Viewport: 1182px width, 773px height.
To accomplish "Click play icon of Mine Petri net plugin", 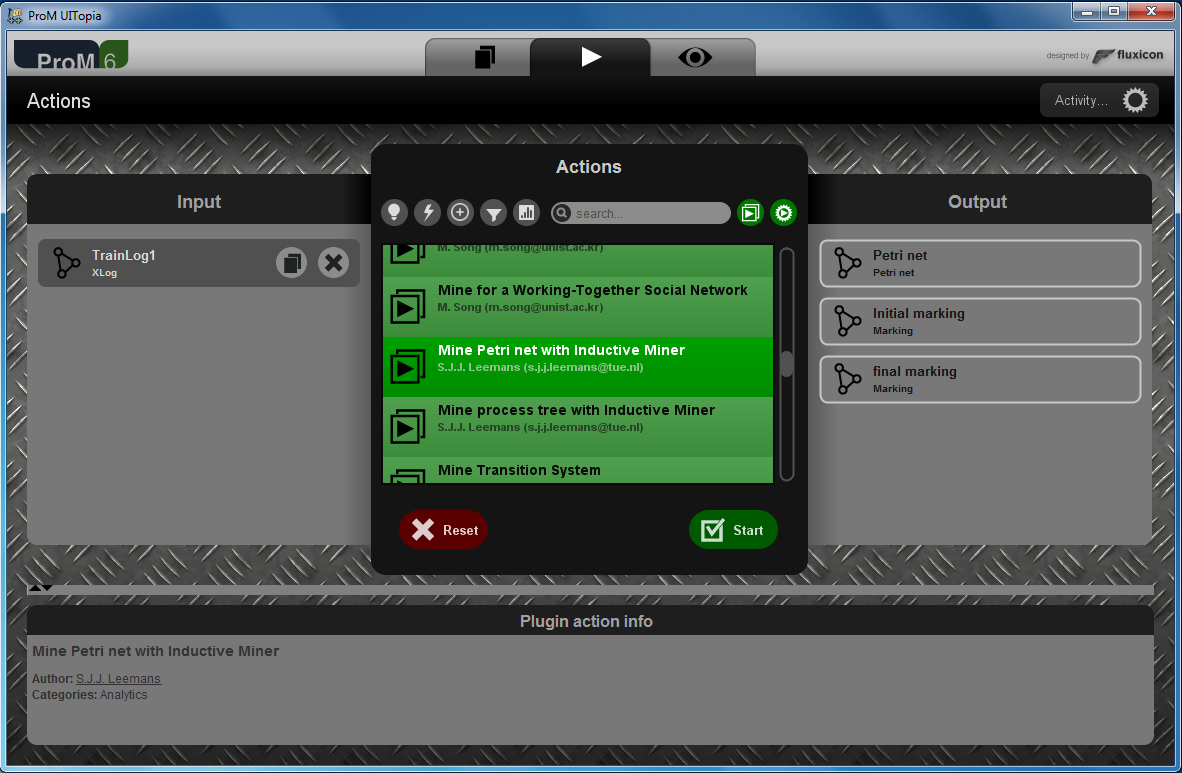I will [408, 367].
